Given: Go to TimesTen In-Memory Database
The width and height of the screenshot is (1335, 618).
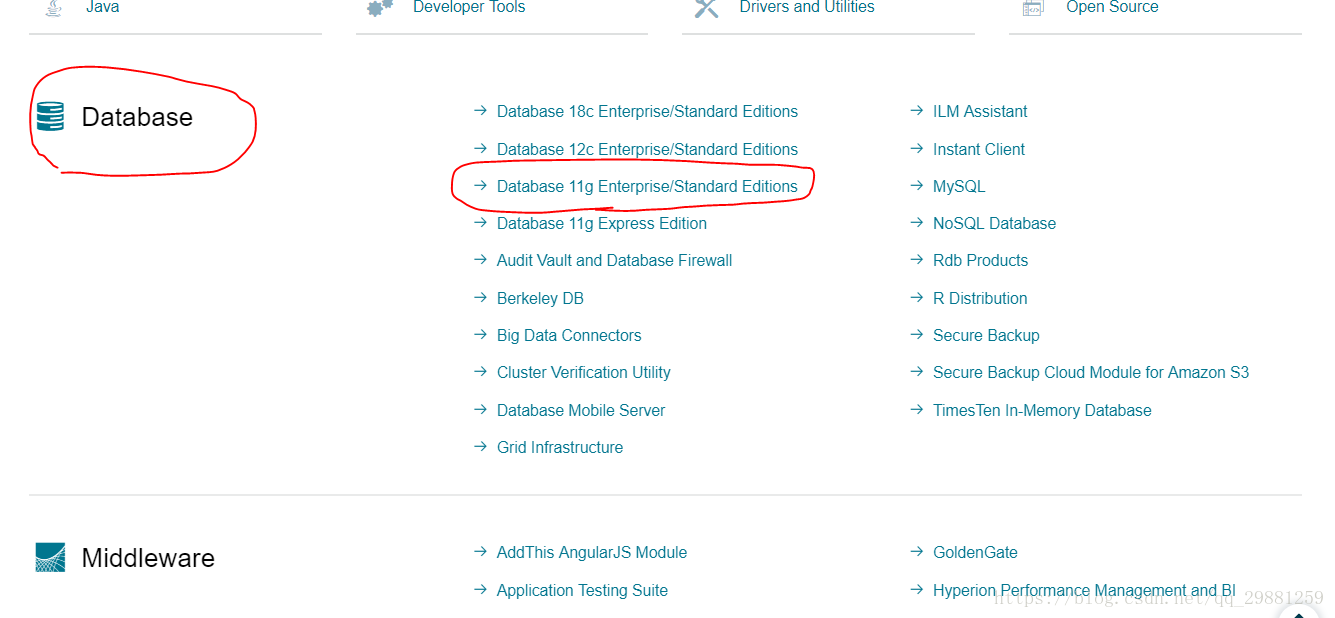Looking at the screenshot, I should coord(1042,410).
